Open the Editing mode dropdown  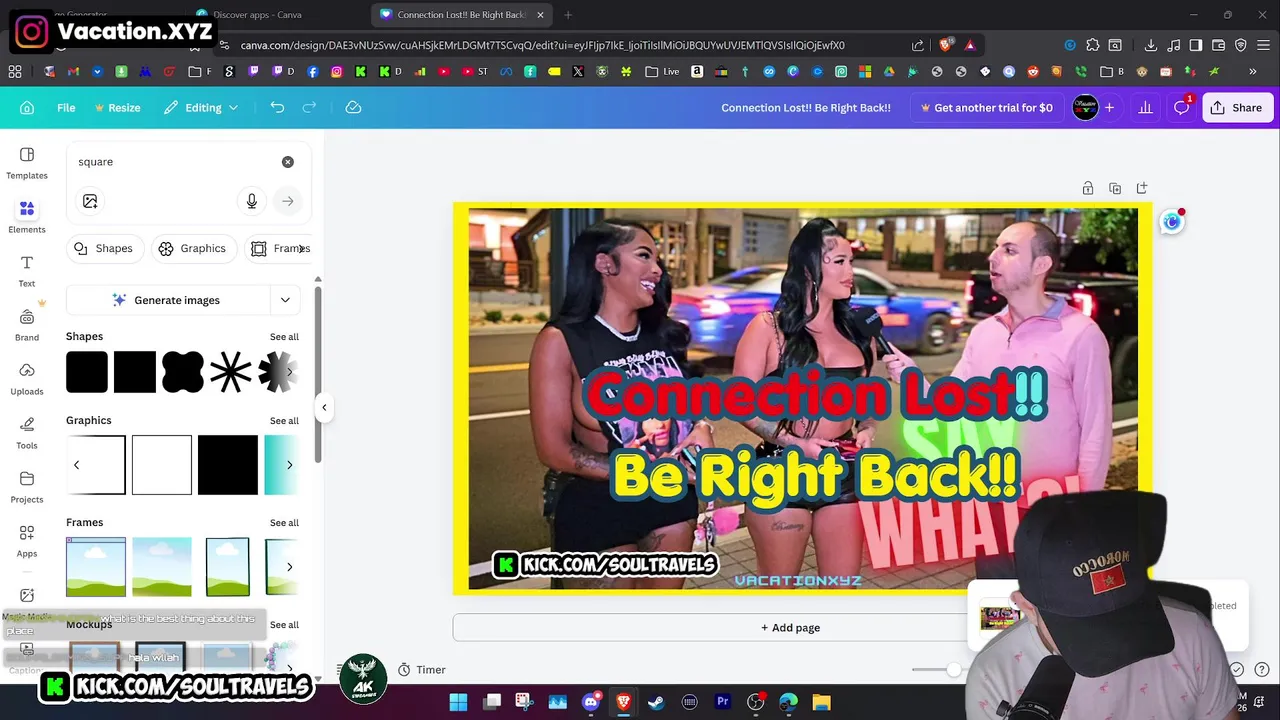(x=202, y=107)
